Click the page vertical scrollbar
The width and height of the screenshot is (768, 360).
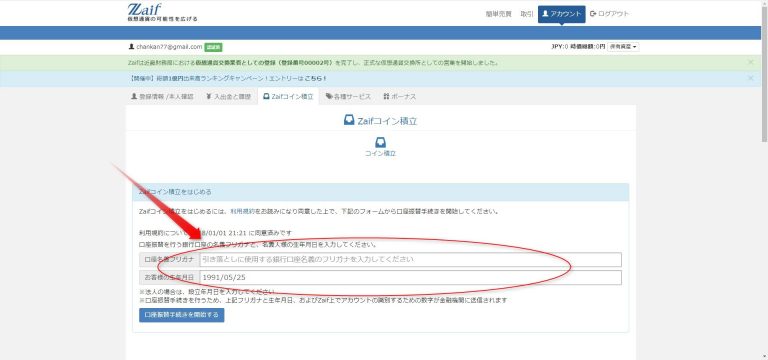[764, 73]
